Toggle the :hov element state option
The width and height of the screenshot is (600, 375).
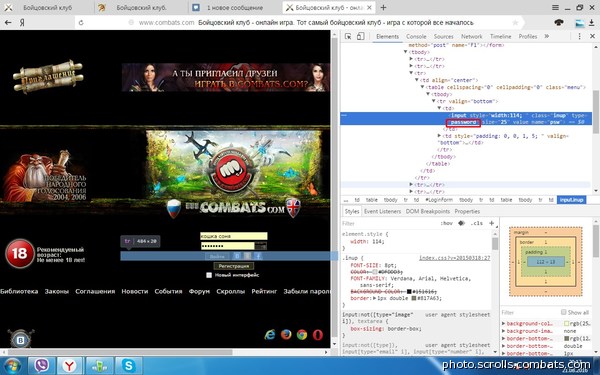(446, 223)
